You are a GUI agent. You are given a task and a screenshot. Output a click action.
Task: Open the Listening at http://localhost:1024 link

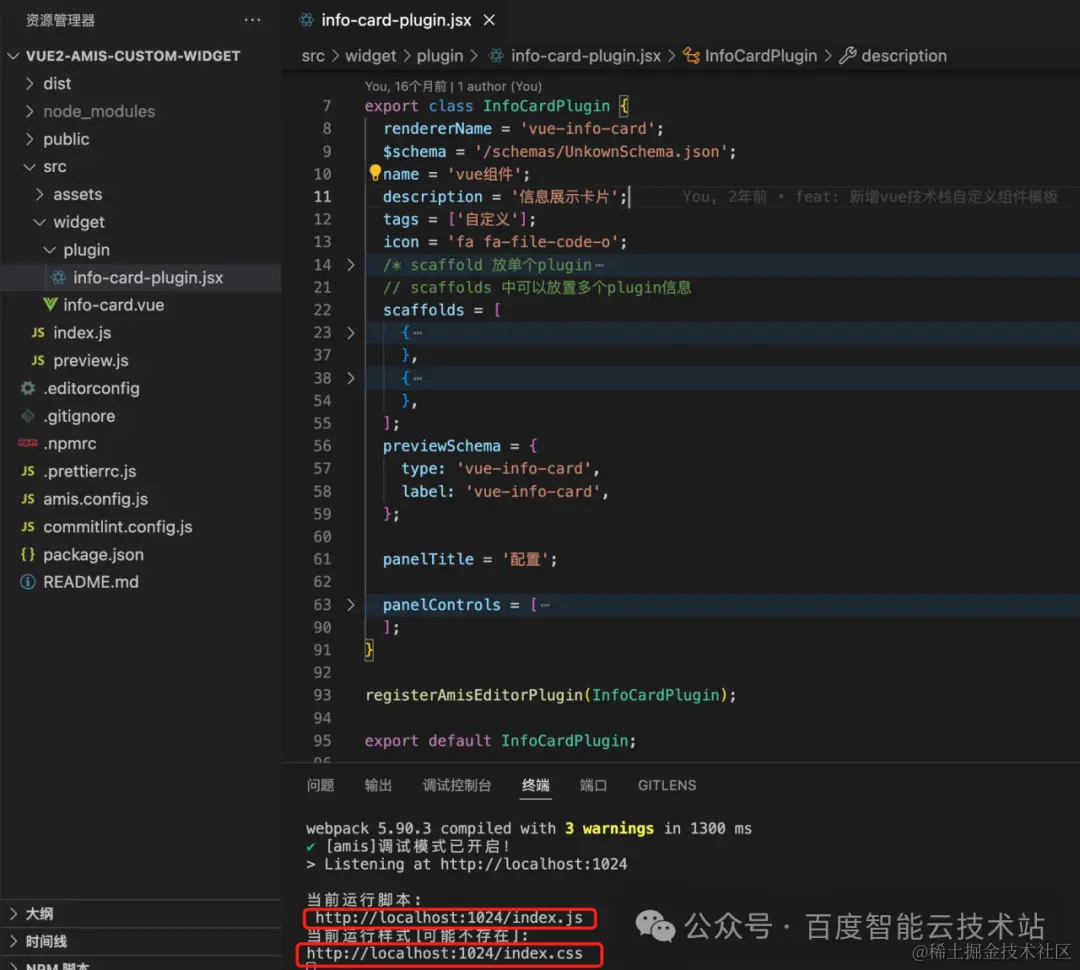click(534, 864)
